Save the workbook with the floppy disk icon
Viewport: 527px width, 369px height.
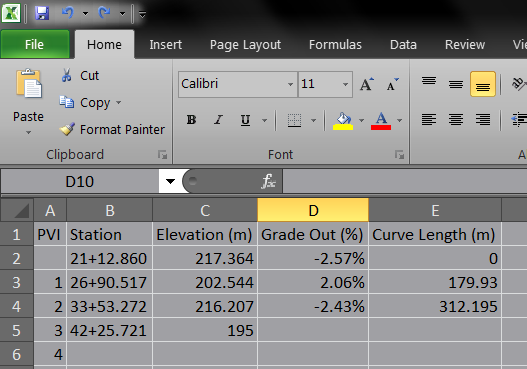tap(42, 13)
